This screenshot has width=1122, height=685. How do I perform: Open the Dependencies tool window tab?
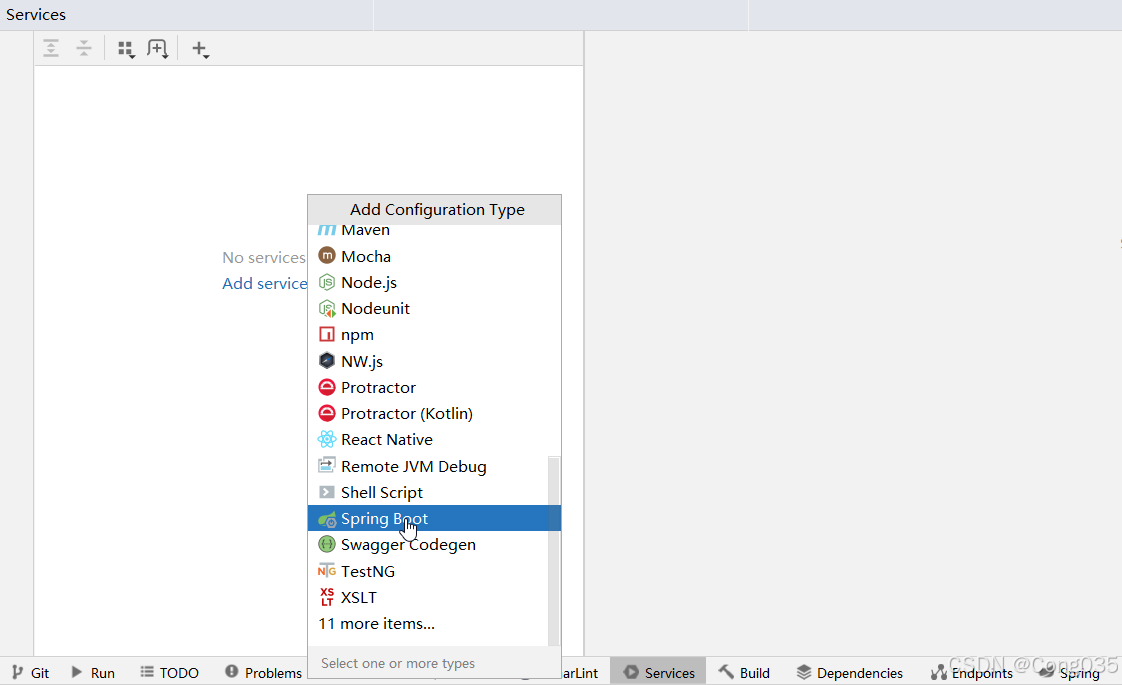[849, 673]
